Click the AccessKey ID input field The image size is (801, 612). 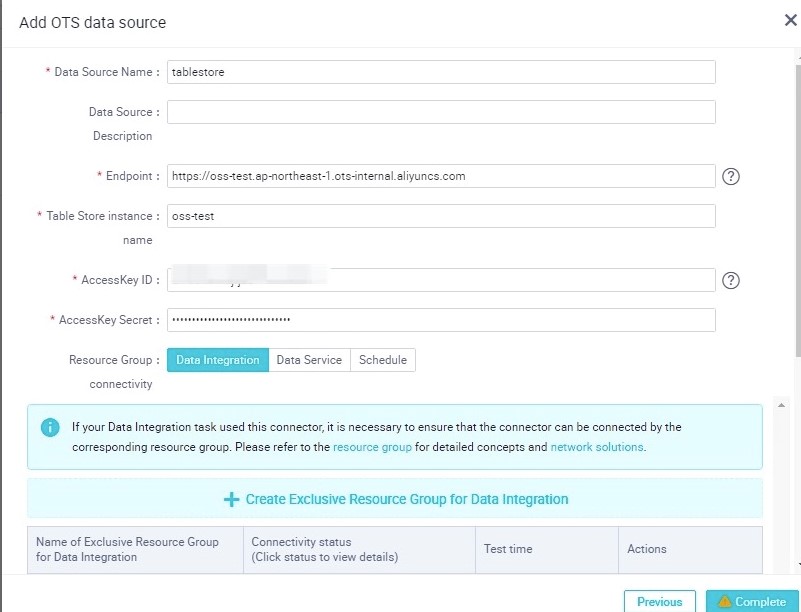tap(441, 280)
